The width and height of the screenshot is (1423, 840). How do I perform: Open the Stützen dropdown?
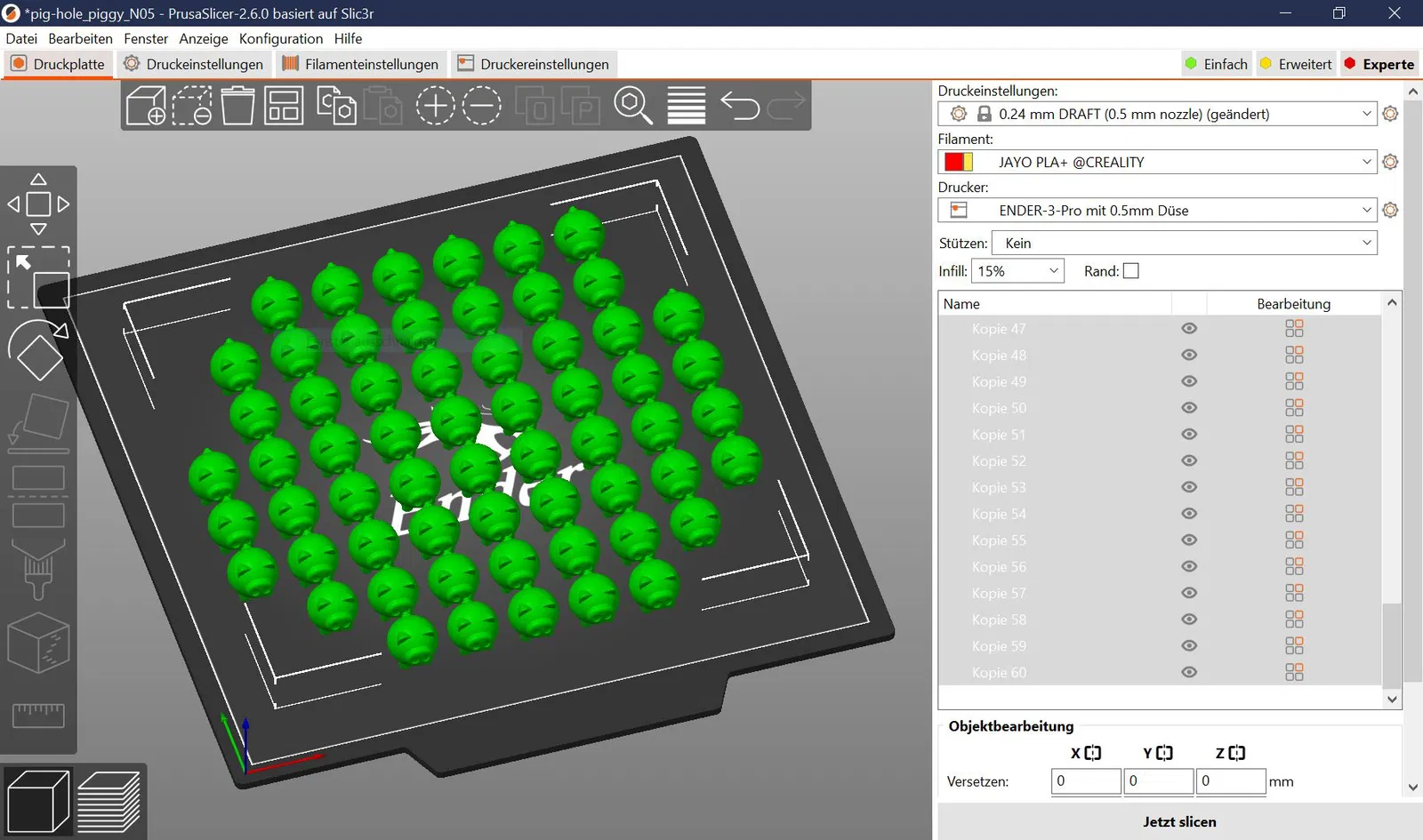click(1185, 243)
